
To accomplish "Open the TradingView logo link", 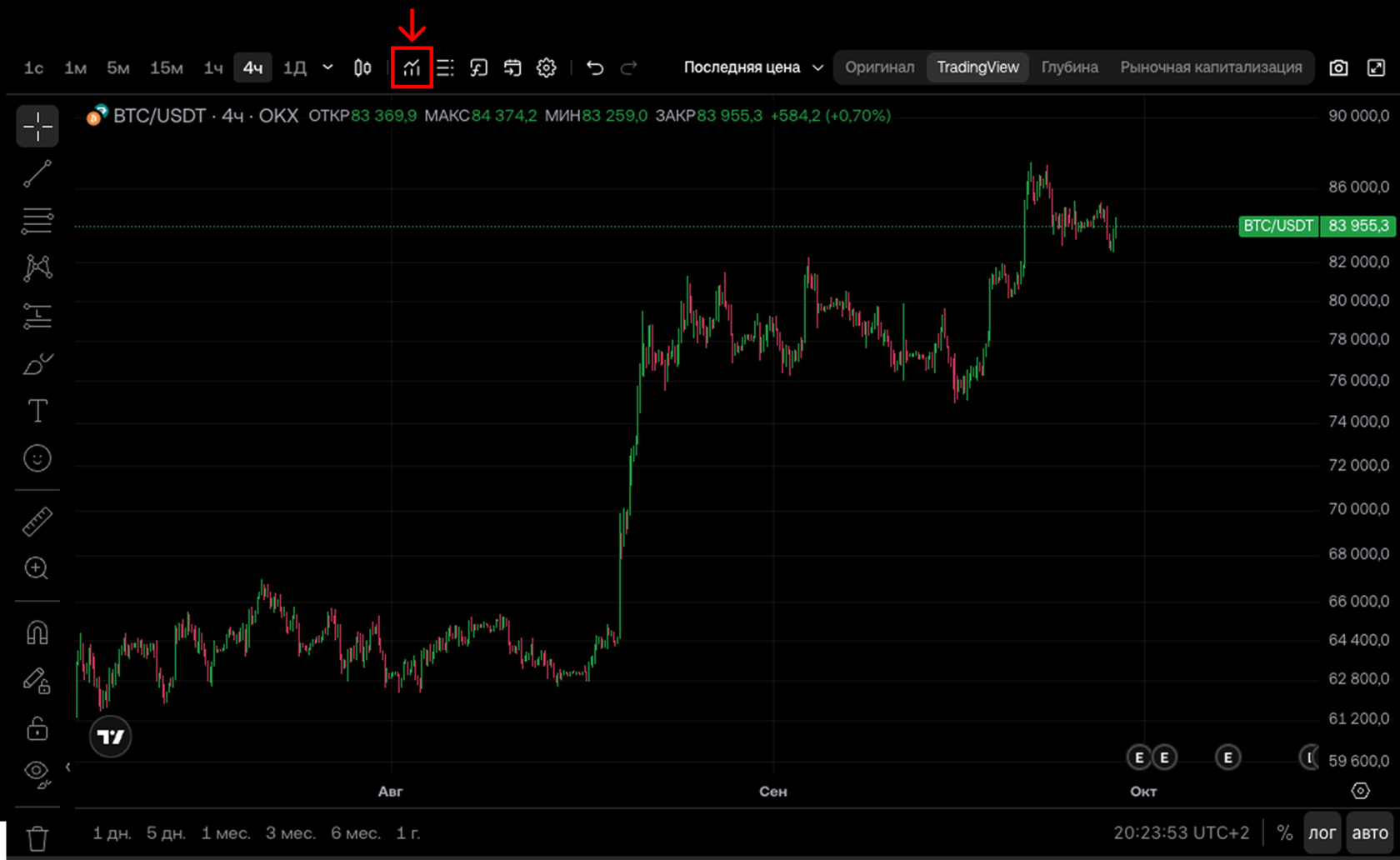I will pyautogui.click(x=110, y=737).
